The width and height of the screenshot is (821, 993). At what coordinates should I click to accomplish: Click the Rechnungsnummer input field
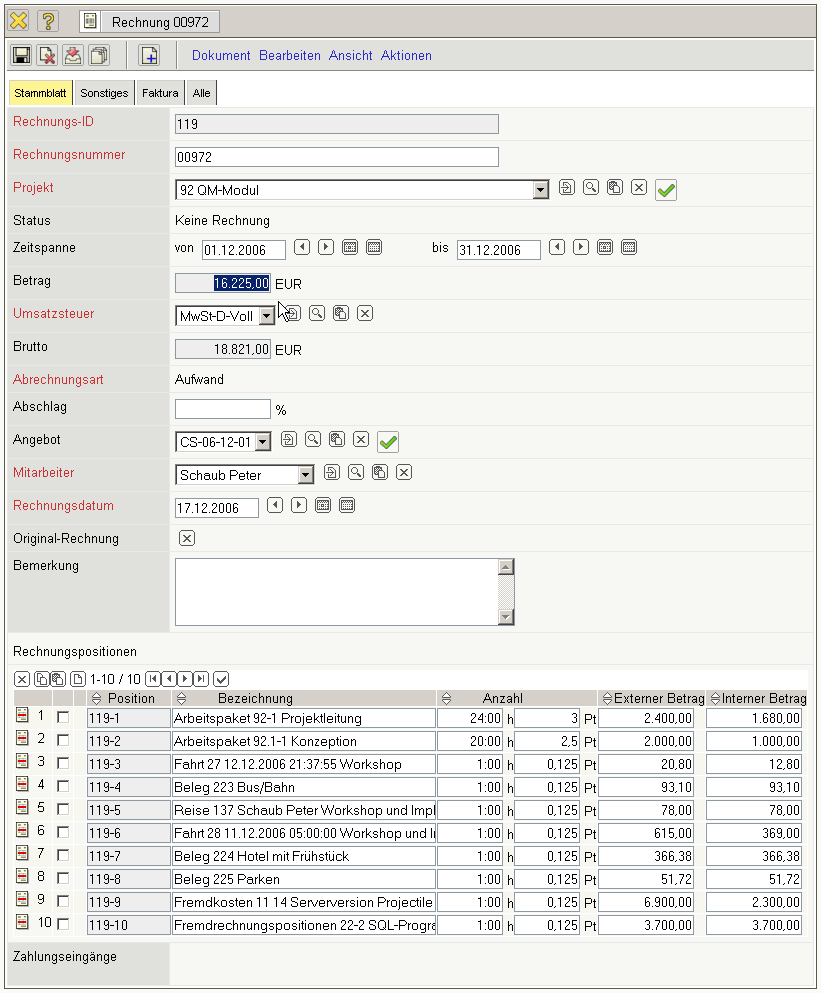[x=336, y=157]
